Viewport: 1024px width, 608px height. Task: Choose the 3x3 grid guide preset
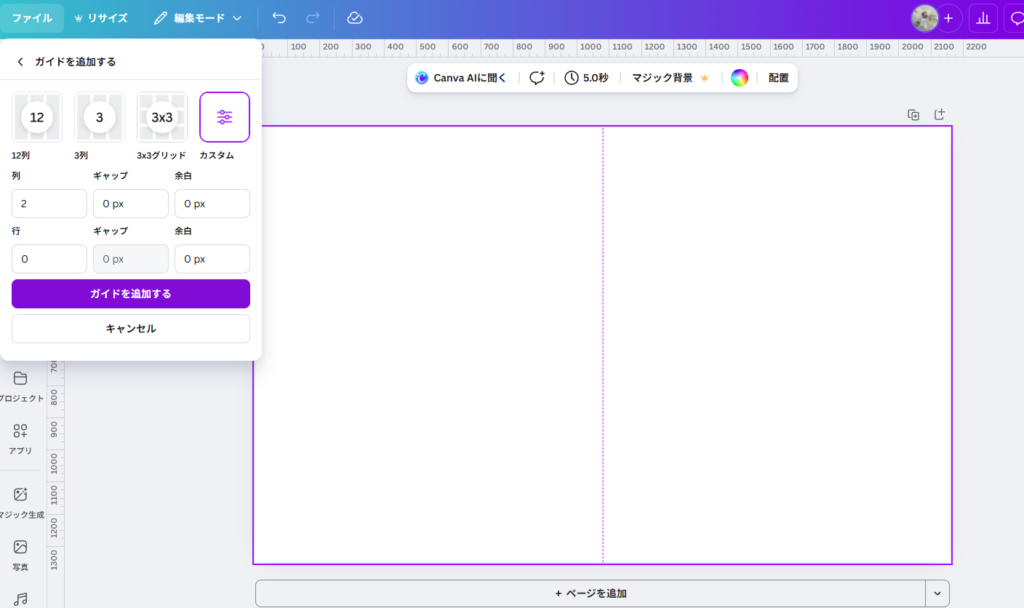(x=162, y=117)
